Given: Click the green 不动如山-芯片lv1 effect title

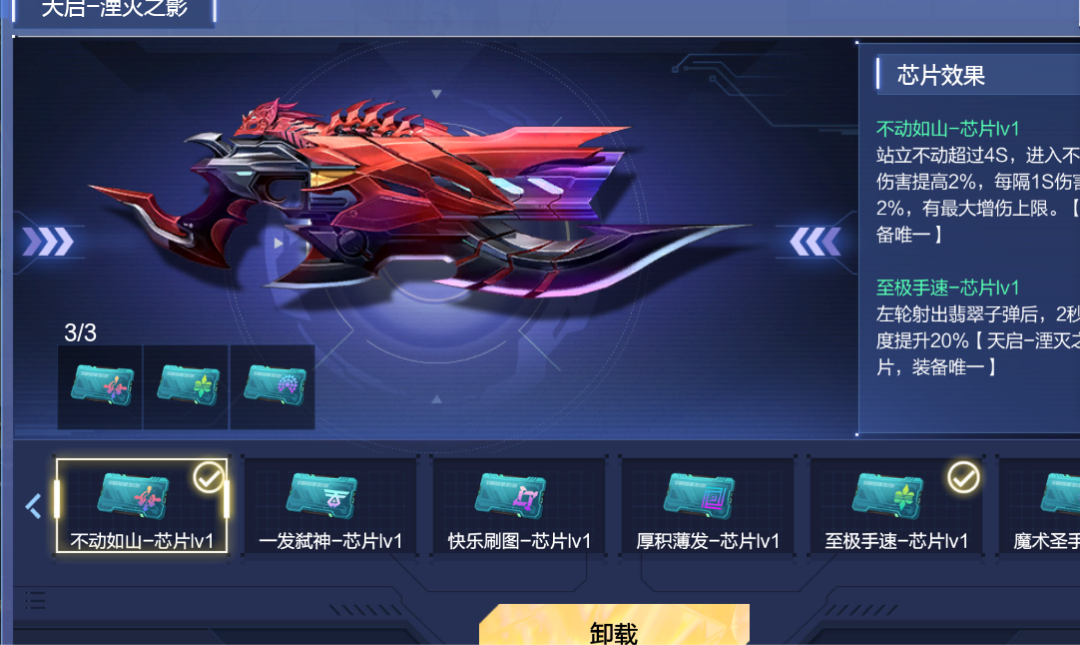Looking at the screenshot, I should (x=947, y=129).
